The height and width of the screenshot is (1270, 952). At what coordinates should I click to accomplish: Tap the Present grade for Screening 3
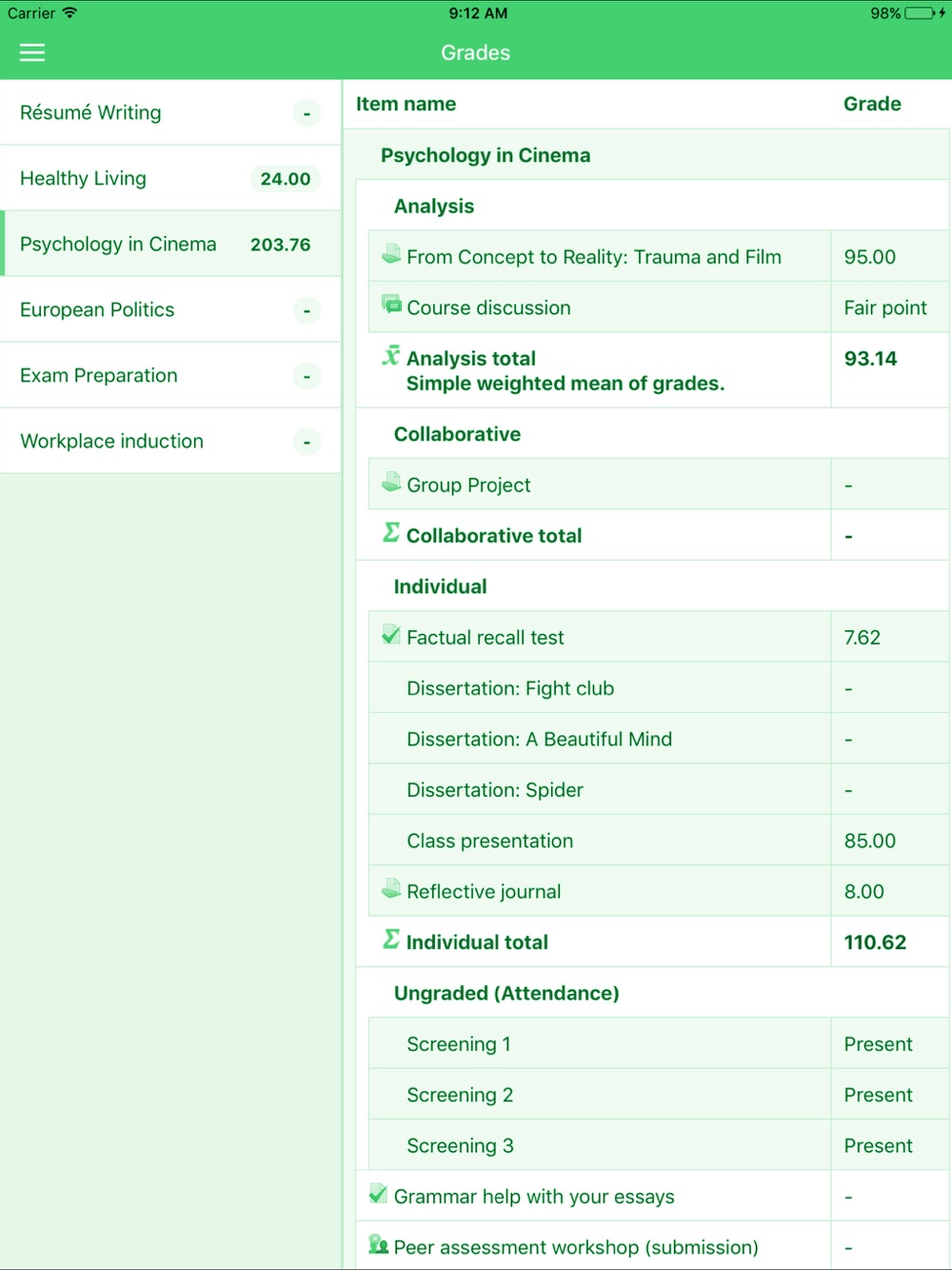pos(879,1145)
